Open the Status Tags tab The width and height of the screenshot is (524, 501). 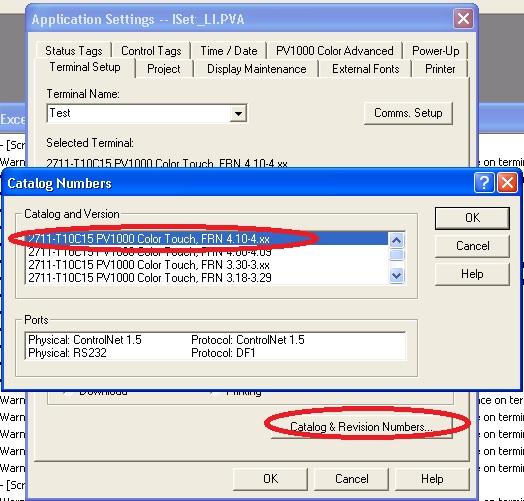74,51
